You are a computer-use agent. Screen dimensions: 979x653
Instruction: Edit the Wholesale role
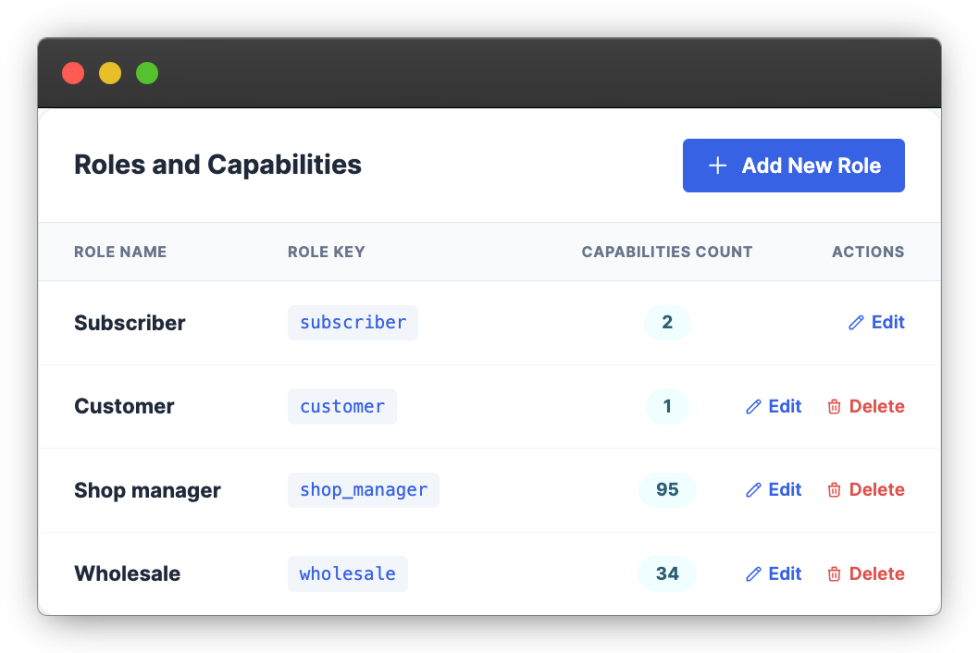[773, 574]
